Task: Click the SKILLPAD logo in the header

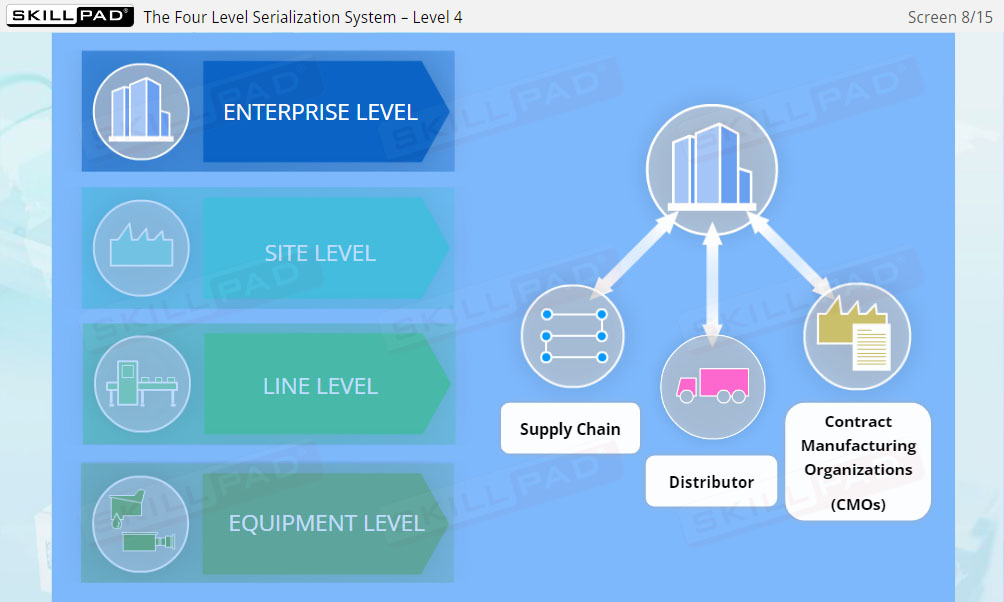Action: (65, 15)
